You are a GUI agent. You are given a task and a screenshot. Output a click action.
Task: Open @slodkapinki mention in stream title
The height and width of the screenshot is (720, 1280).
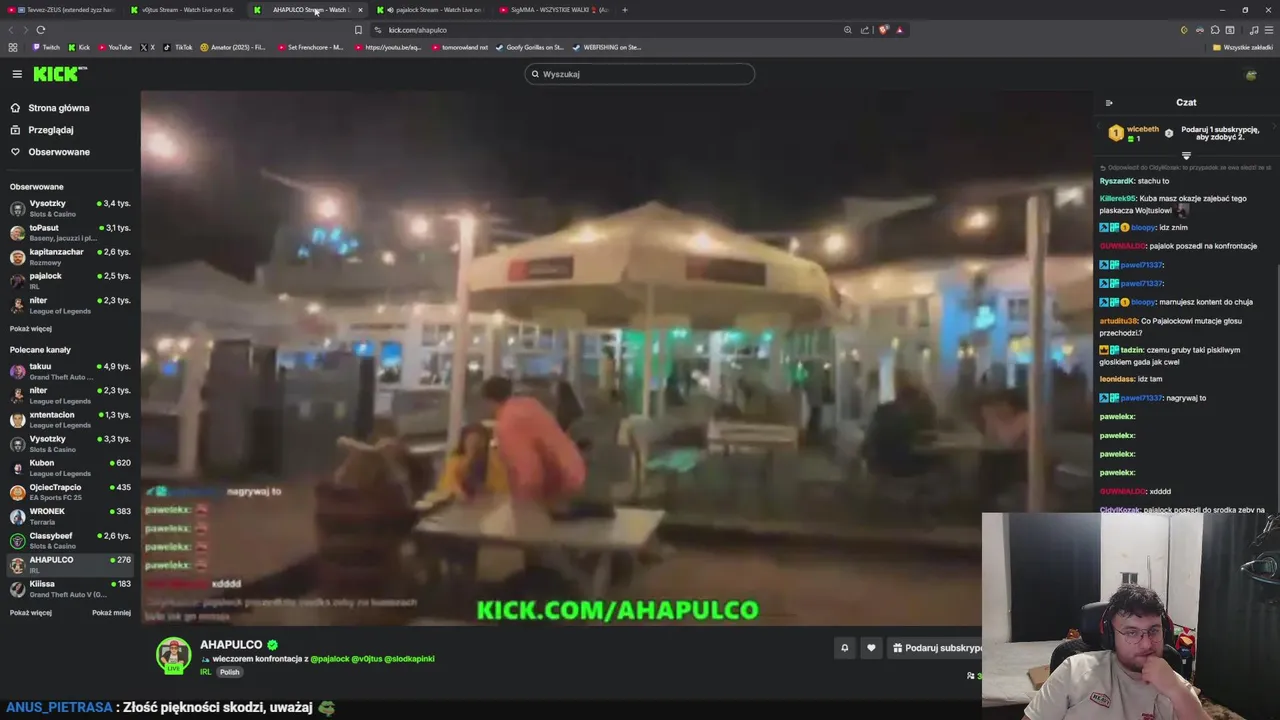pos(410,659)
